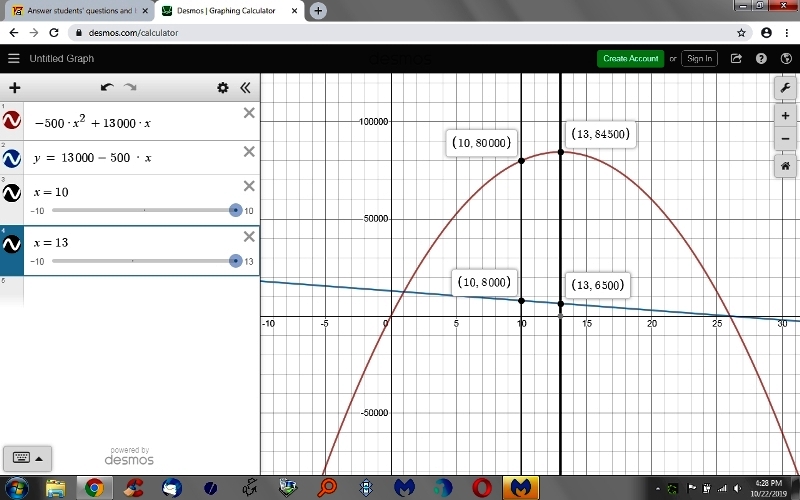Click the parabola vertex point at x=13

point(561,152)
